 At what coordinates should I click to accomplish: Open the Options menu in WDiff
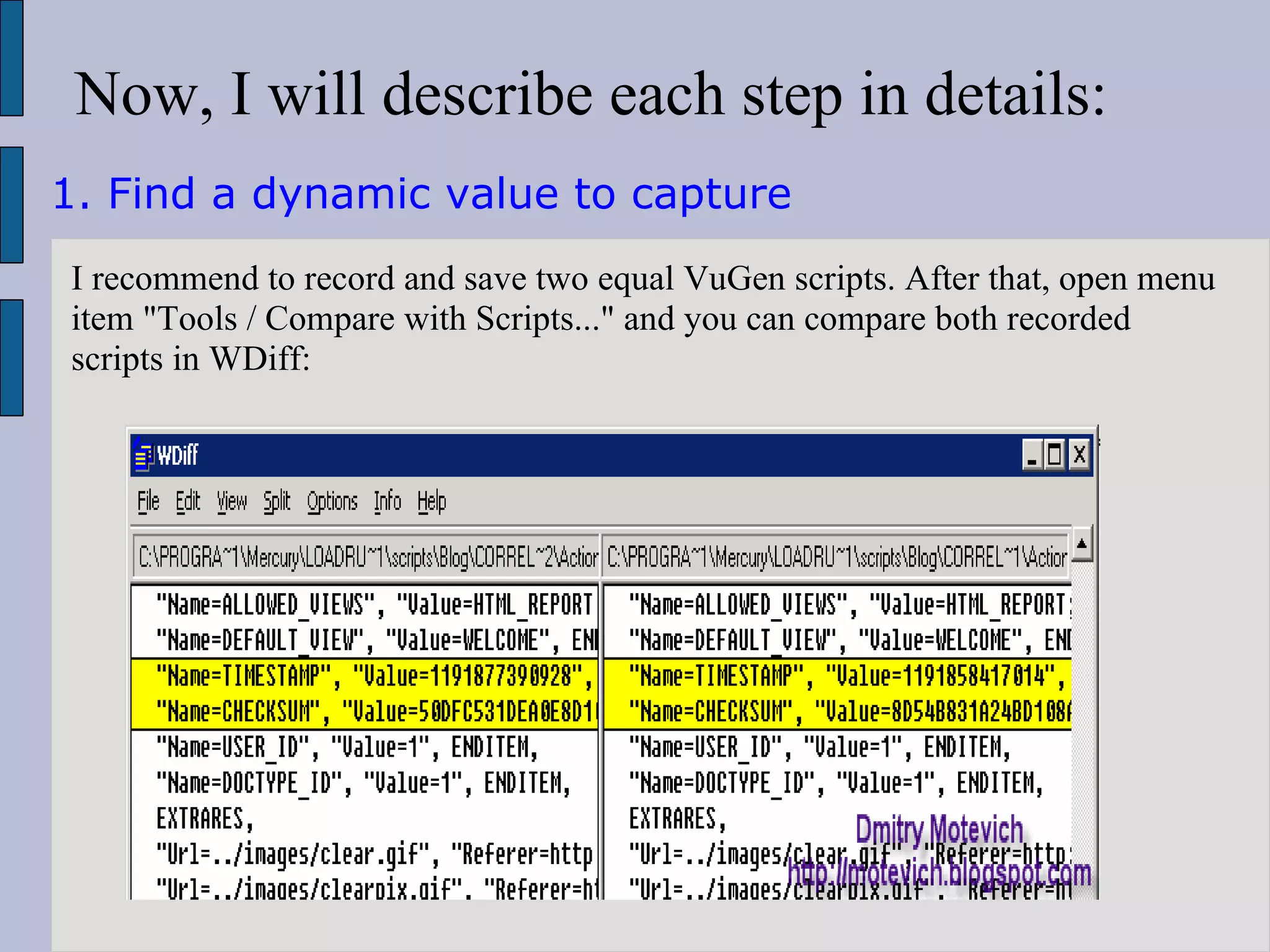332,501
